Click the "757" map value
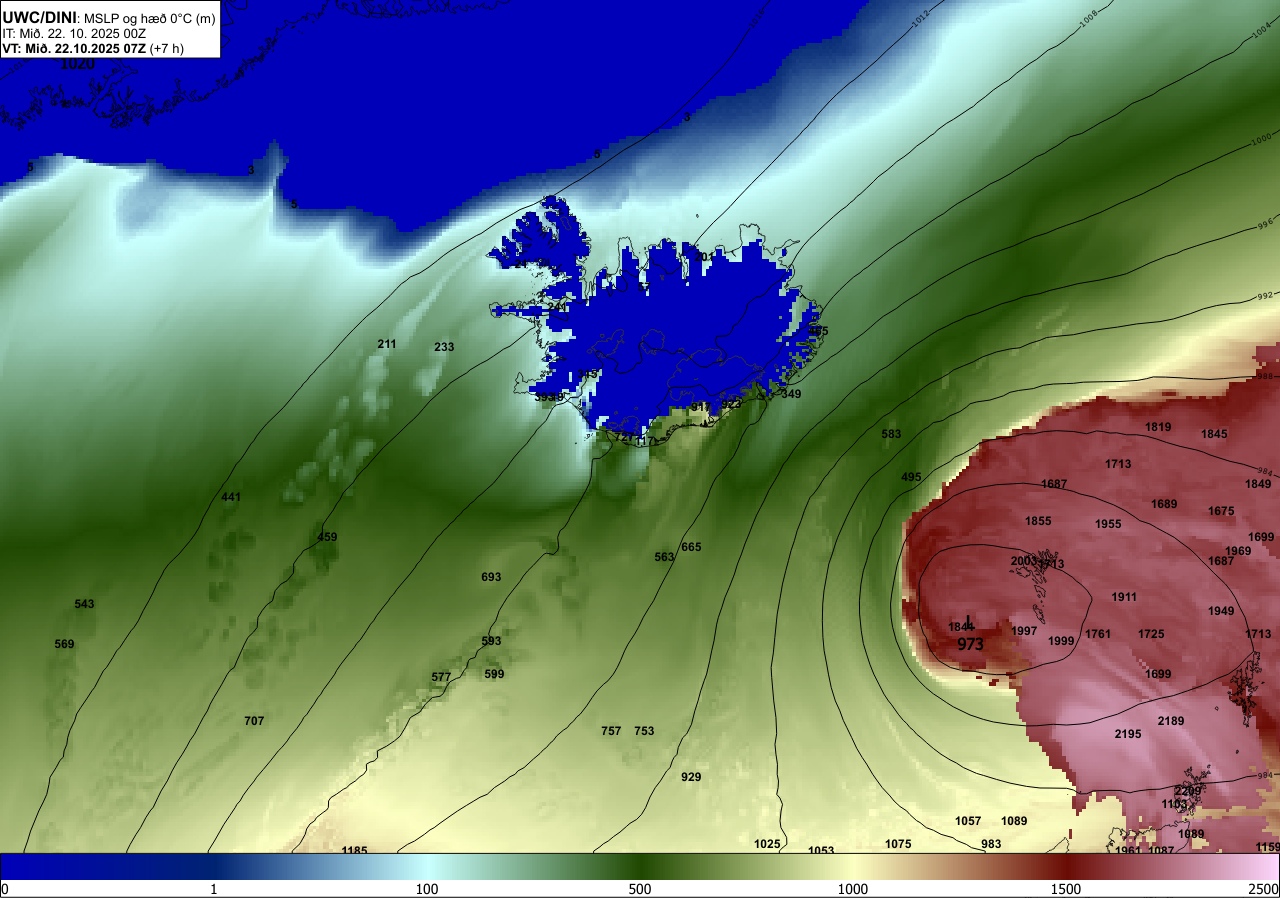 pos(611,731)
